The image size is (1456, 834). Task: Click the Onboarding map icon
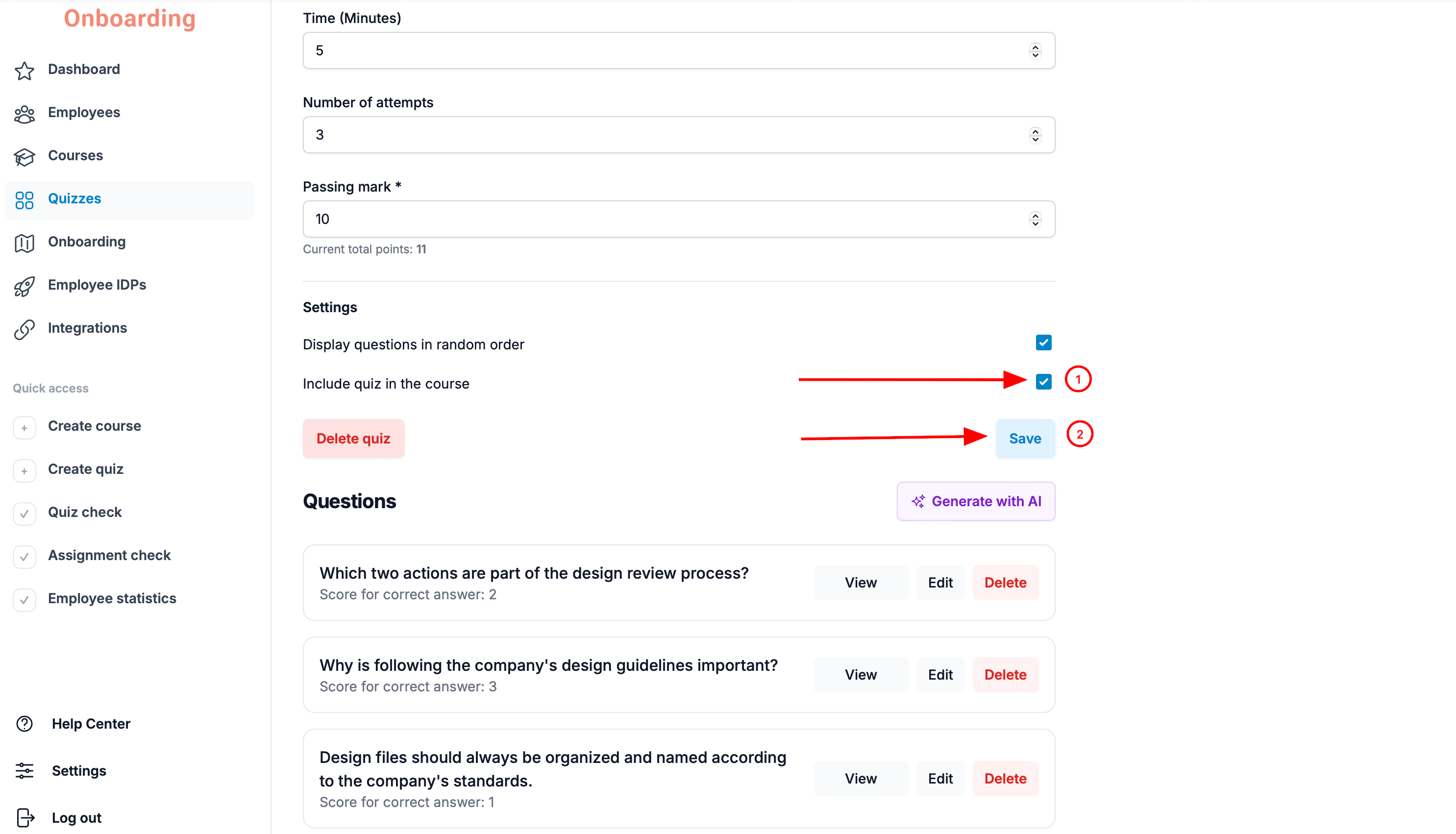click(x=25, y=242)
